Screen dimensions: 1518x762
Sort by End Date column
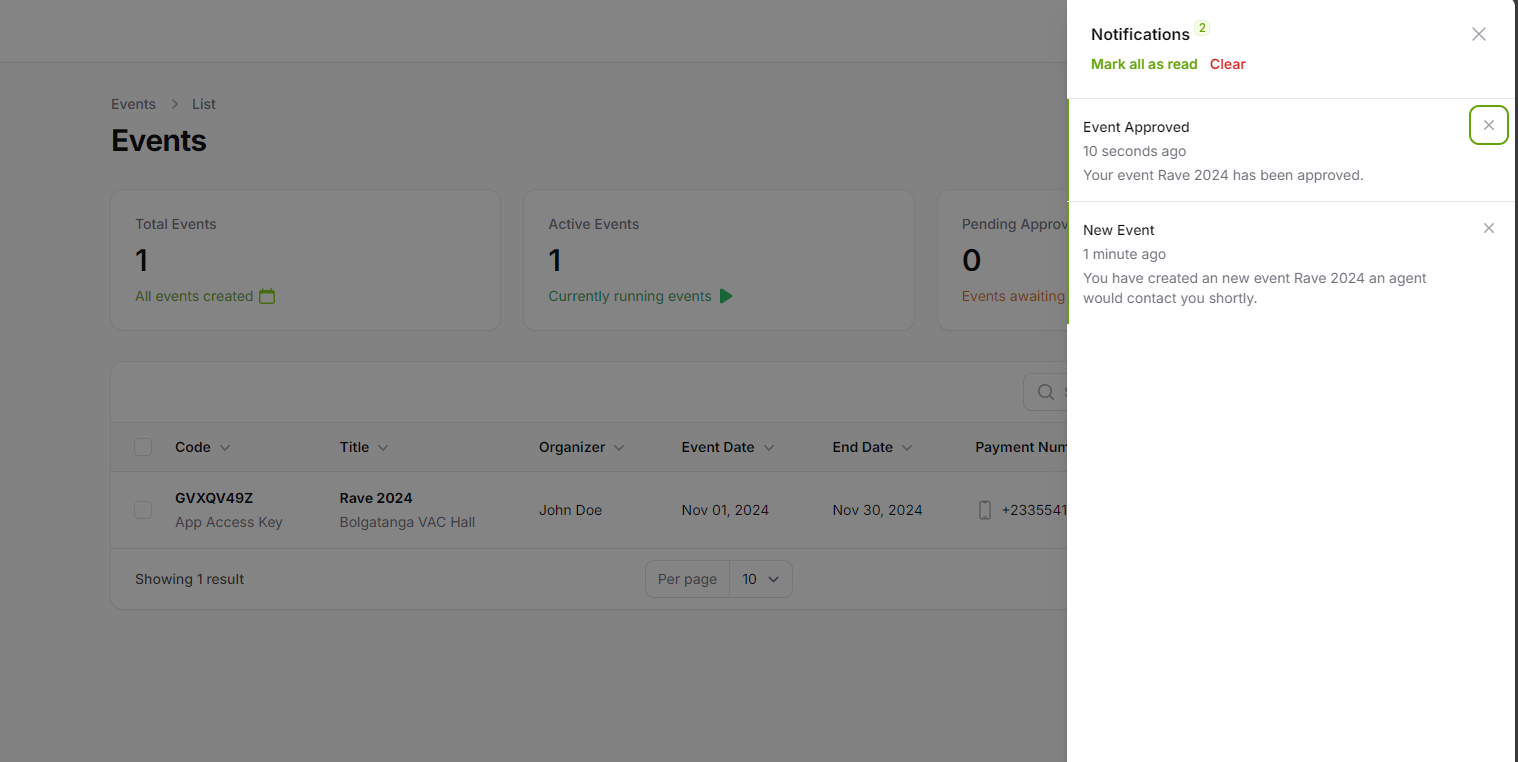click(x=871, y=447)
